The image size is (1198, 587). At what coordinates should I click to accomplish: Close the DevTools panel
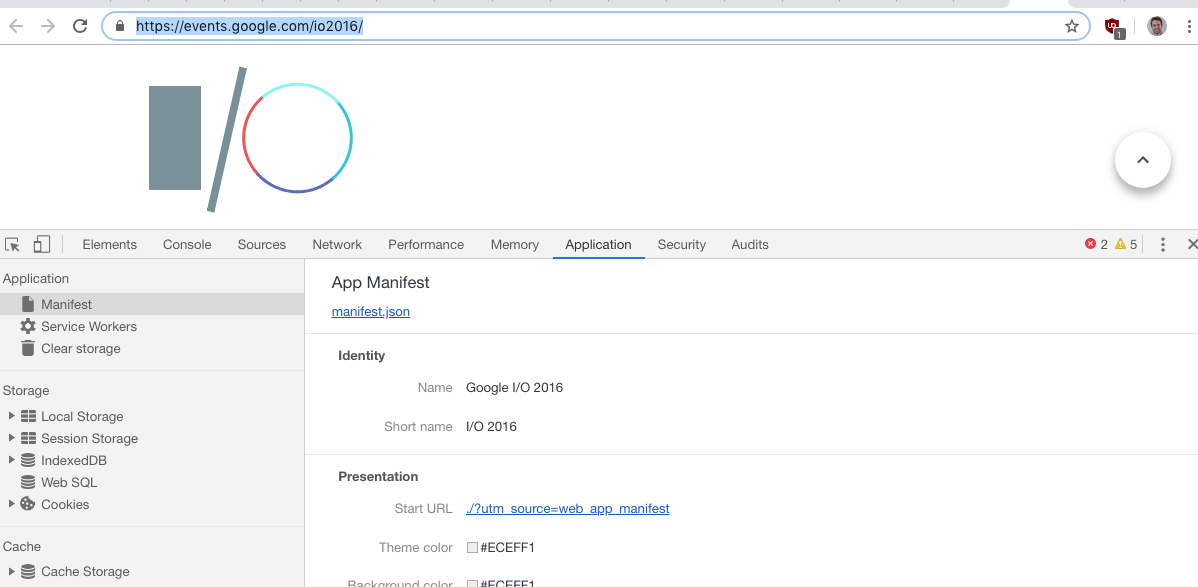1192,245
